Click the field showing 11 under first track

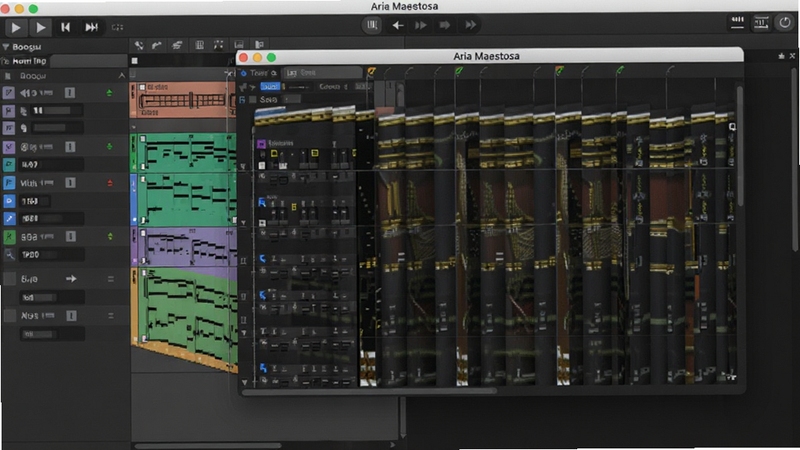(x=57, y=110)
